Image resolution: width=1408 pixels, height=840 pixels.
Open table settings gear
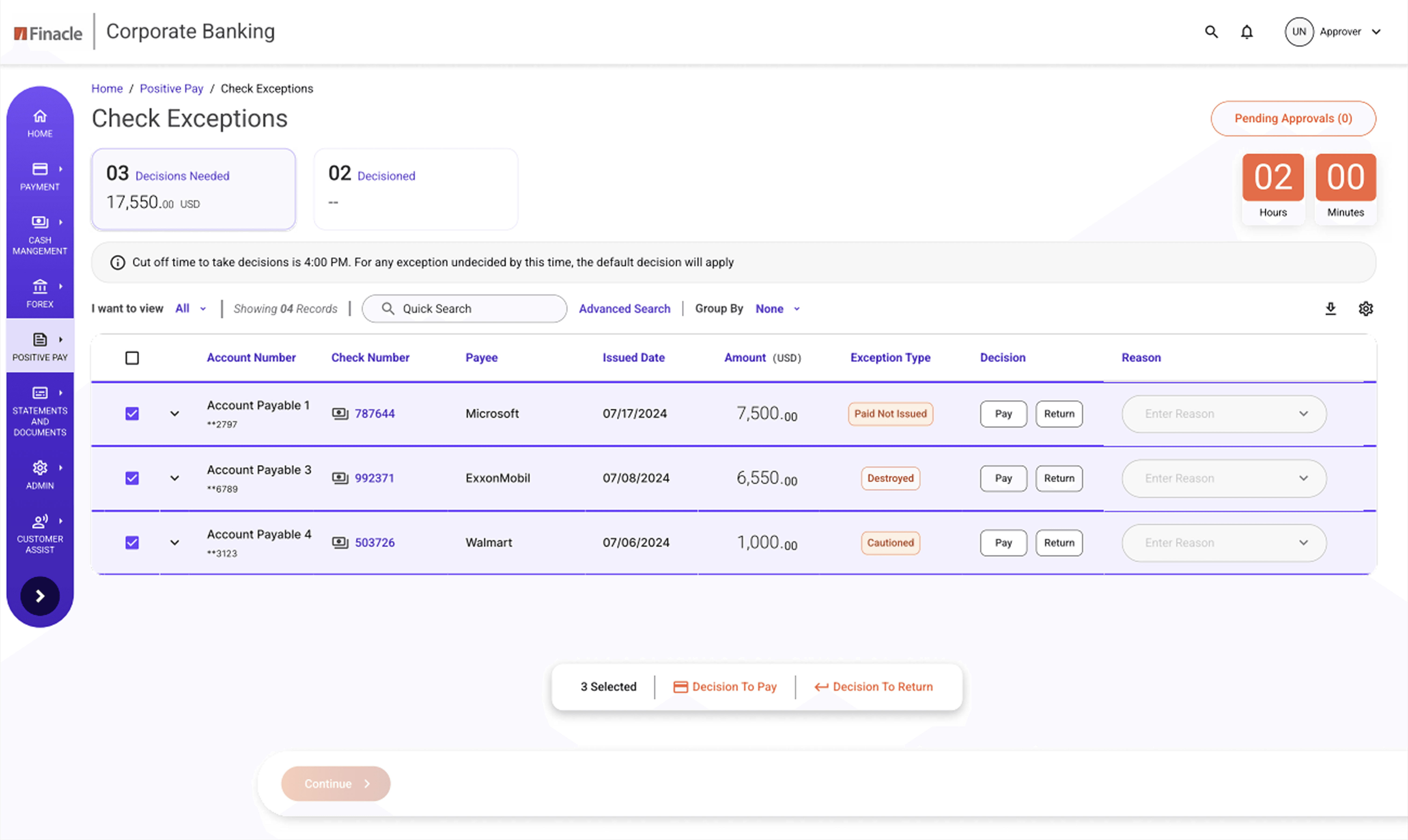click(1366, 308)
